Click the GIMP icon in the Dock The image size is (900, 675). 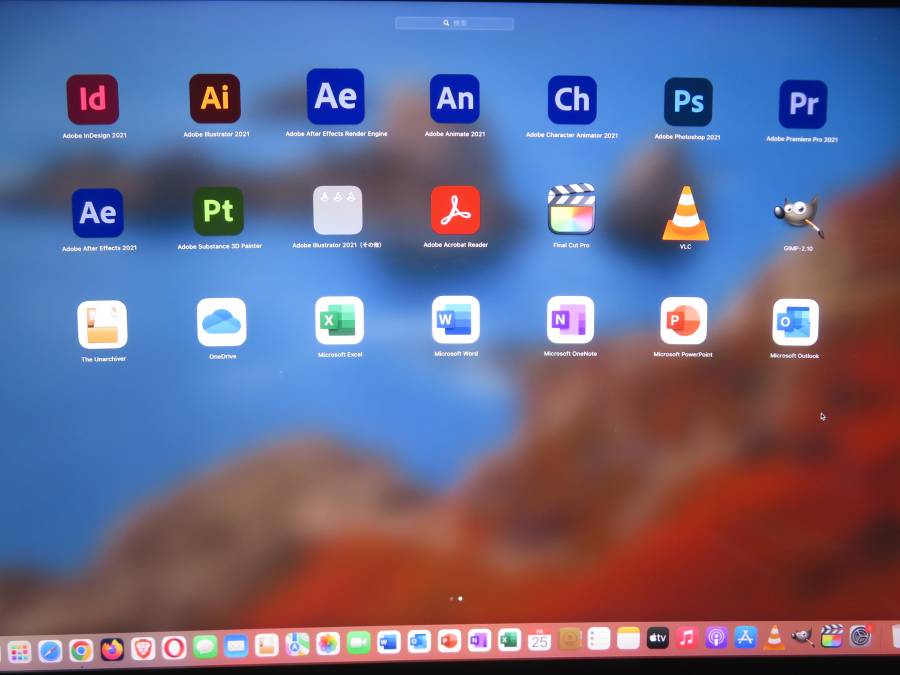pos(802,637)
